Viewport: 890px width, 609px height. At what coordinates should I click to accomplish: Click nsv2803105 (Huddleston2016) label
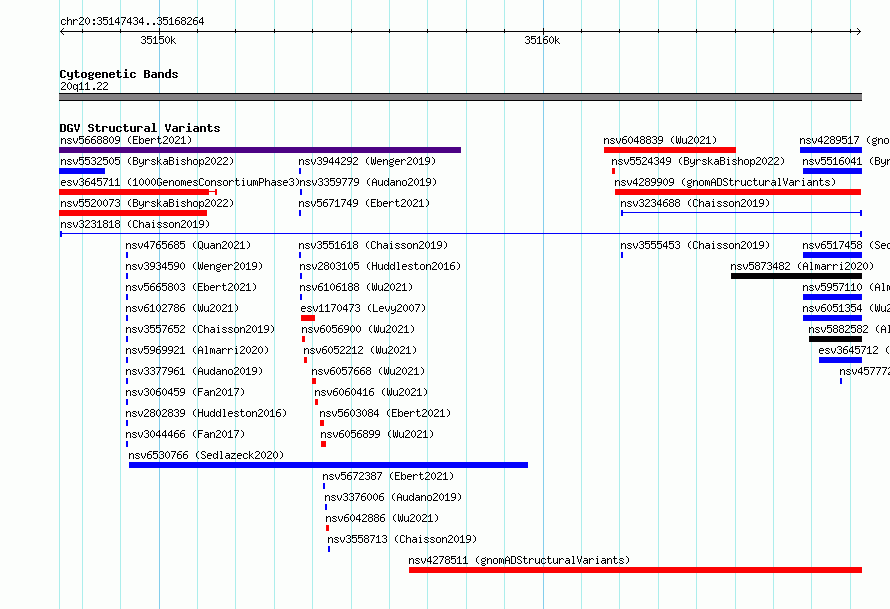coord(380,266)
